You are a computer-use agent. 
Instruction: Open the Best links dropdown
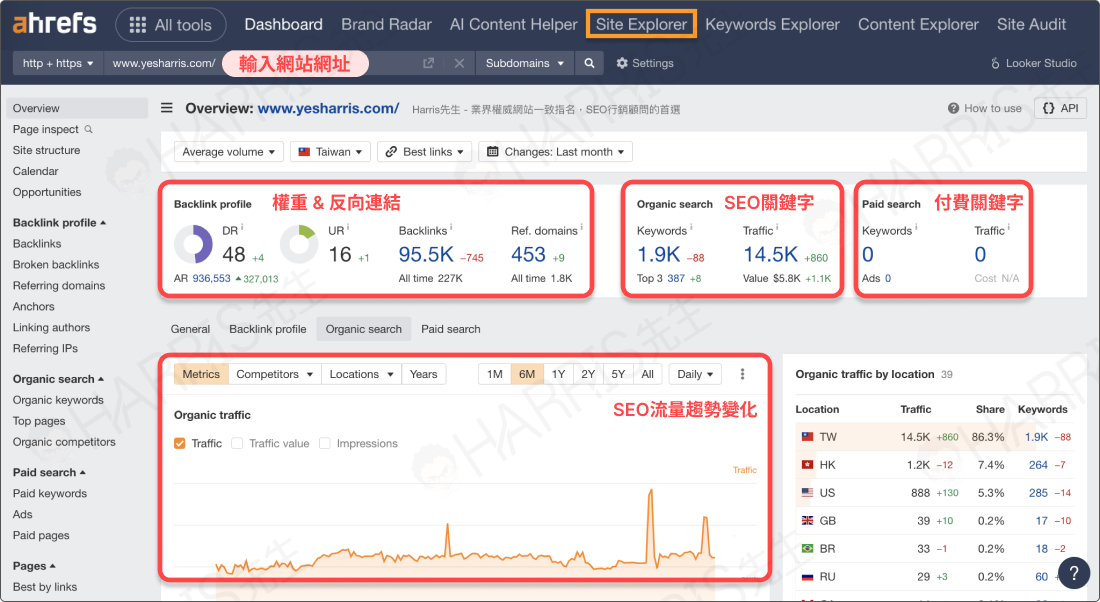tap(424, 152)
